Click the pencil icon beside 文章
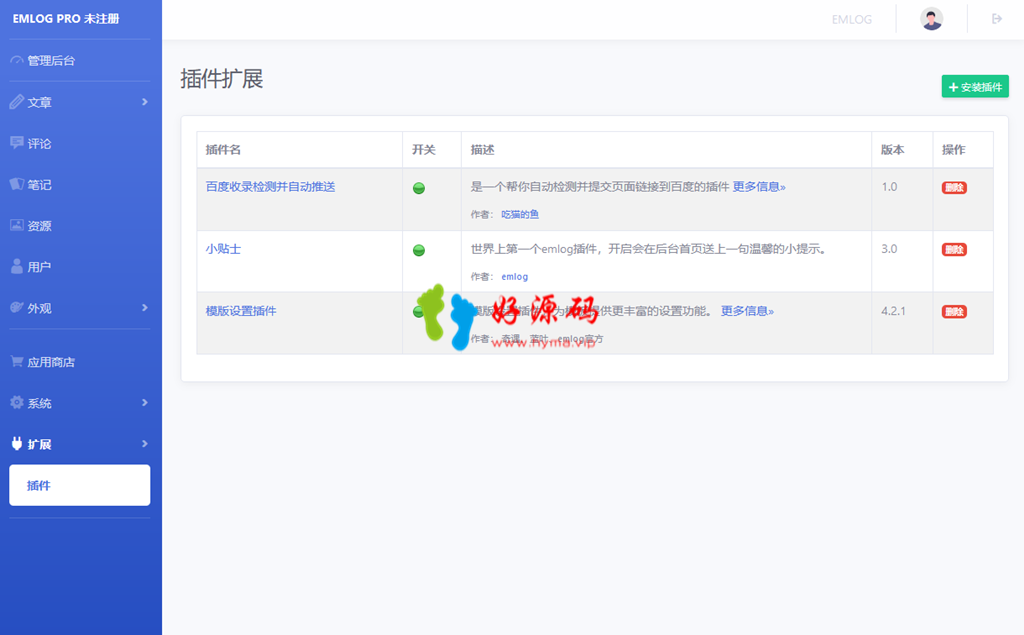This screenshot has width=1024, height=635. [x=16, y=102]
